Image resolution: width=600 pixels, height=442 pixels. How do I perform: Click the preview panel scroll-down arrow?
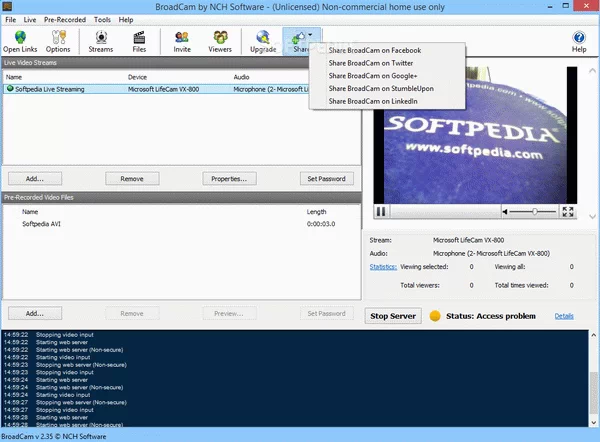tap(592, 217)
